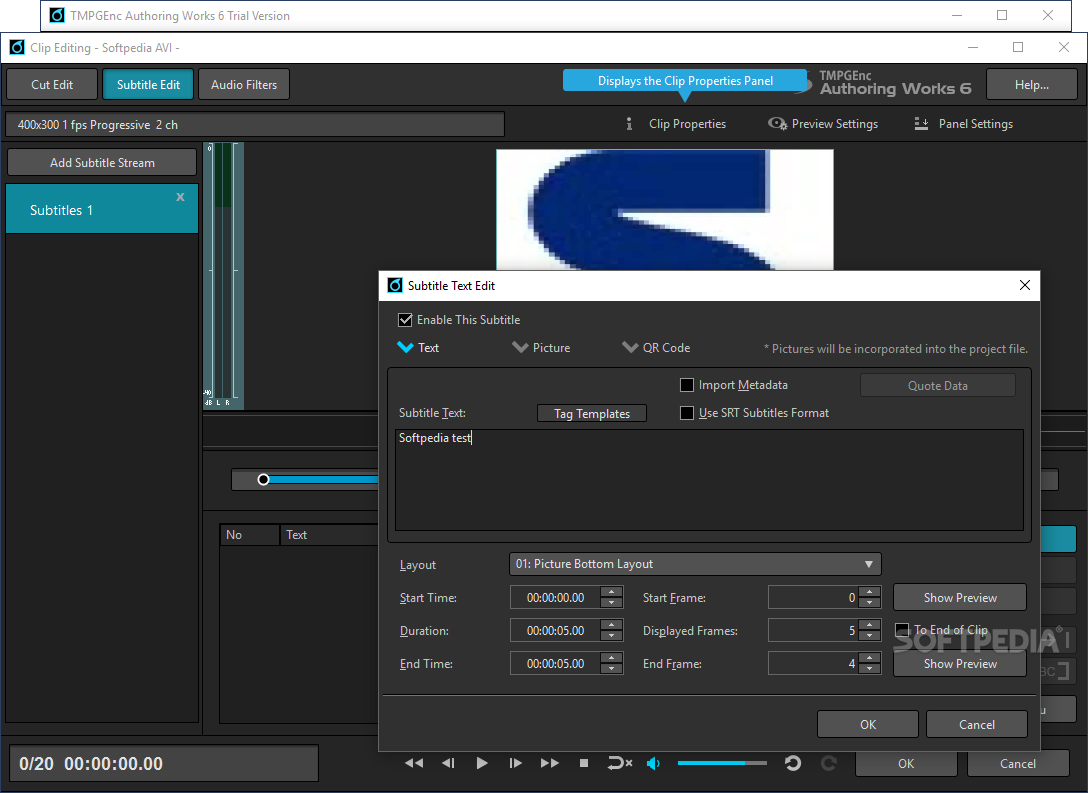Step forward one frame
This screenshot has width=1088, height=793.
(515, 763)
